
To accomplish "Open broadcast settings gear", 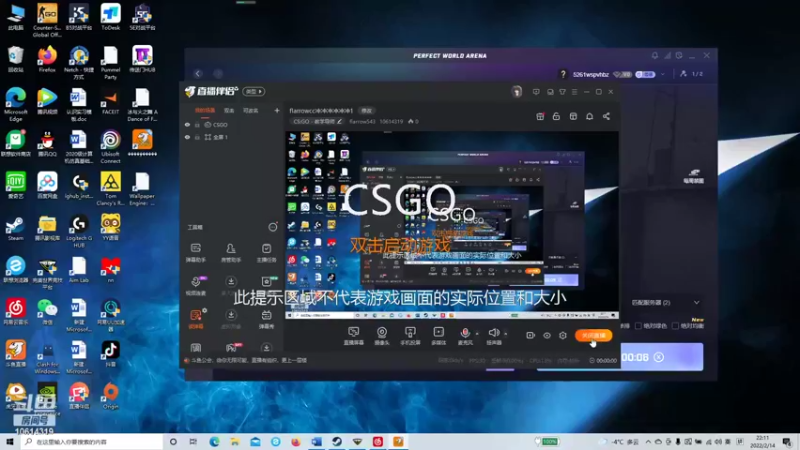I will tap(563, 335).
